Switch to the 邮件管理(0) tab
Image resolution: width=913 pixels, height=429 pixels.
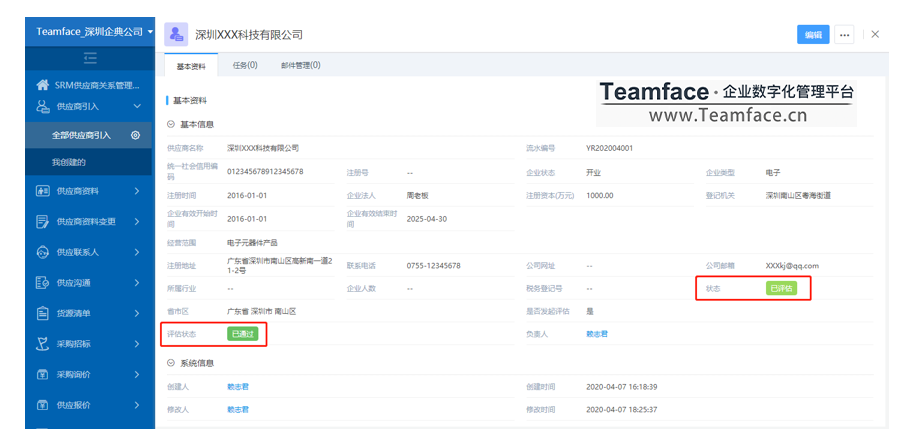(x=300, y=65)
